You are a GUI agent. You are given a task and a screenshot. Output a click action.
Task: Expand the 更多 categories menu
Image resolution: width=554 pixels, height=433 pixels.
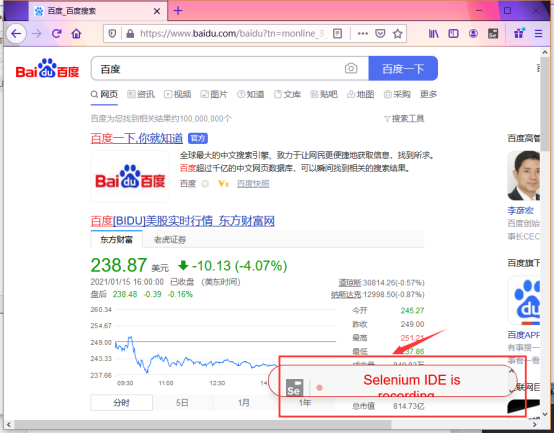pyautogui.click(x=429, y=94)
